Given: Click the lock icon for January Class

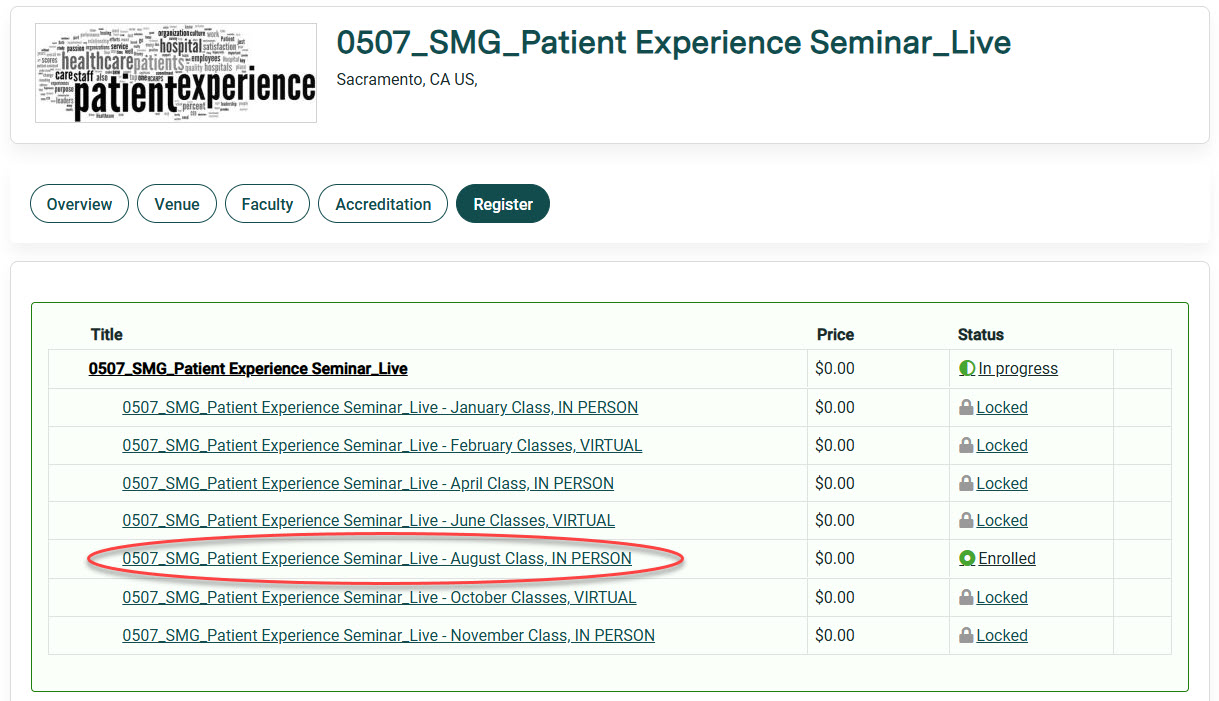Looking at the screenshot, I should pos(966,408).
